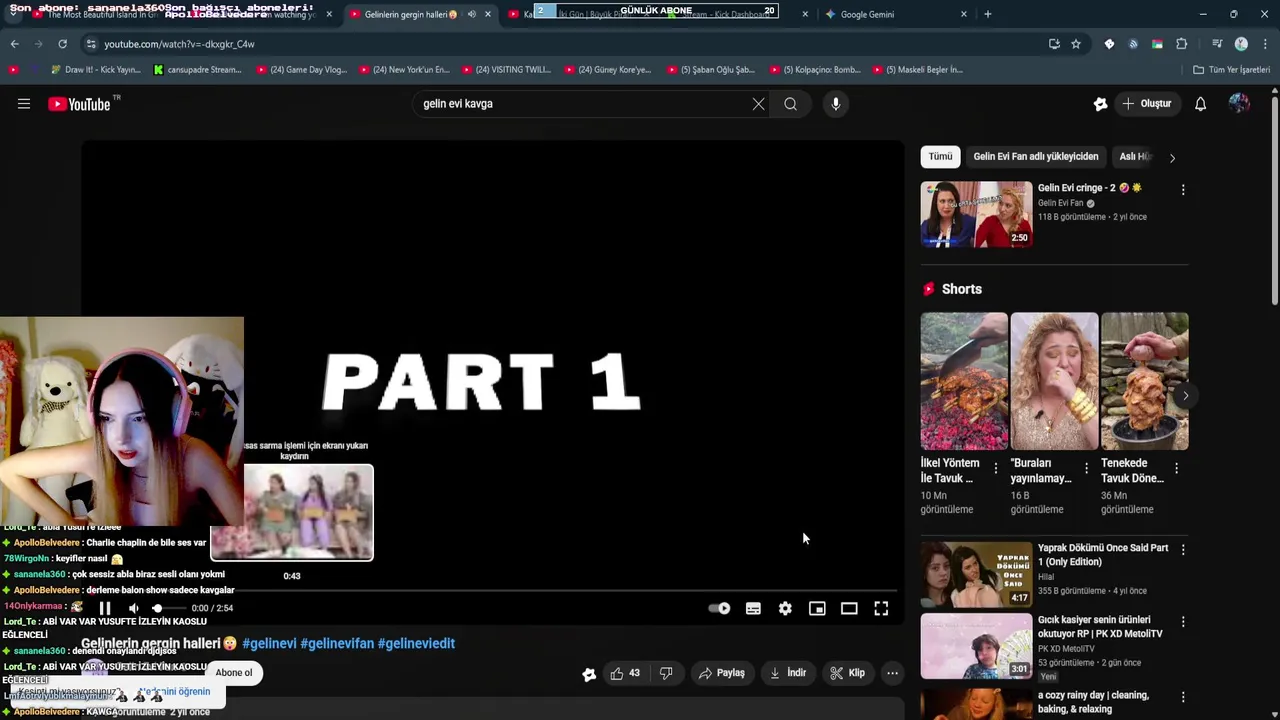
Task: Open the İlkel Yöntem İle Tavuk short
Action: (x=964, y=381)
